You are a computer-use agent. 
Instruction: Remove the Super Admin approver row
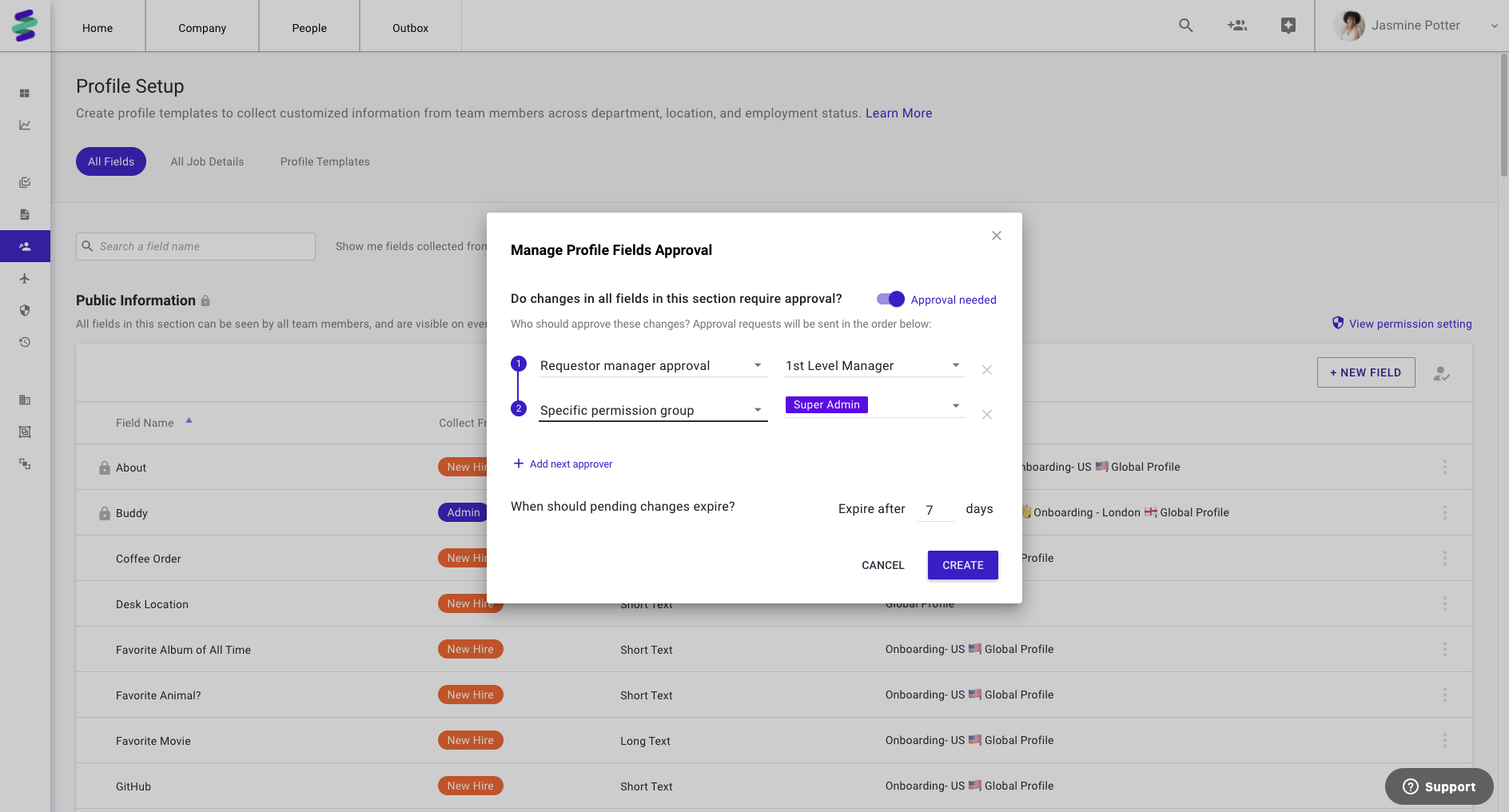[x=987, y=415]
